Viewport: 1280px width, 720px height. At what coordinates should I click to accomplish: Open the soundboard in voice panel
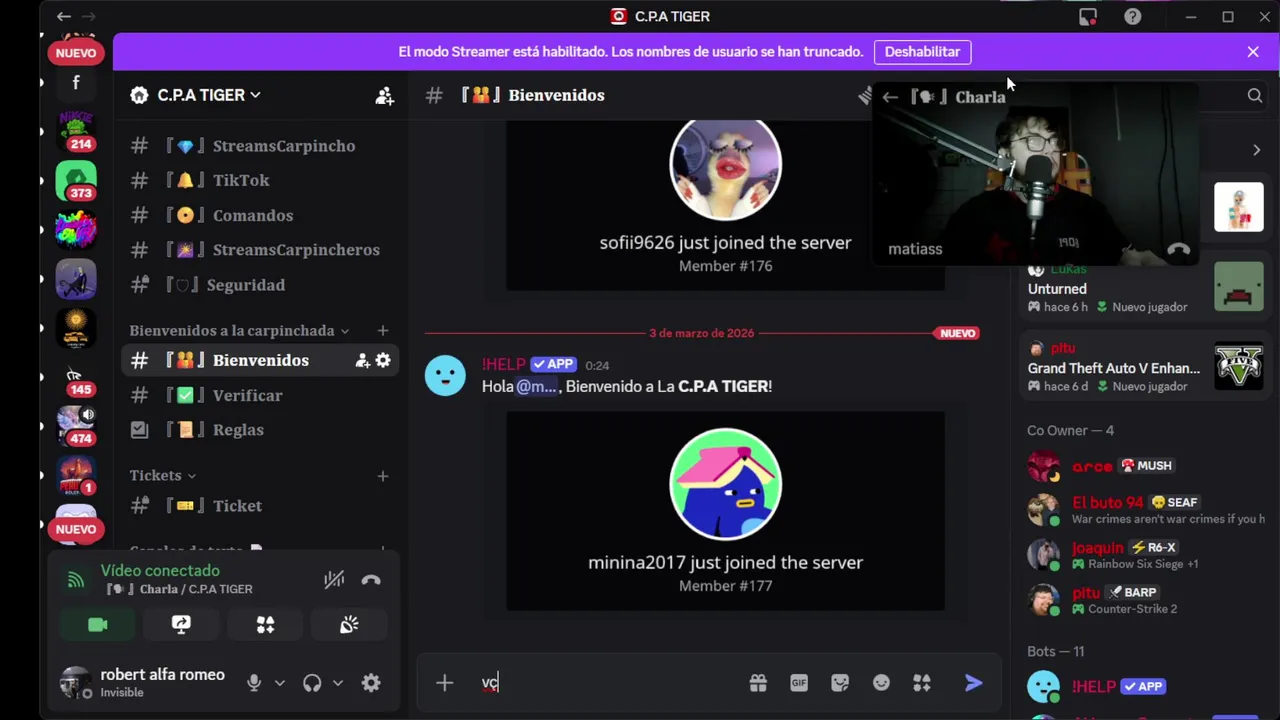coord(349,624)
